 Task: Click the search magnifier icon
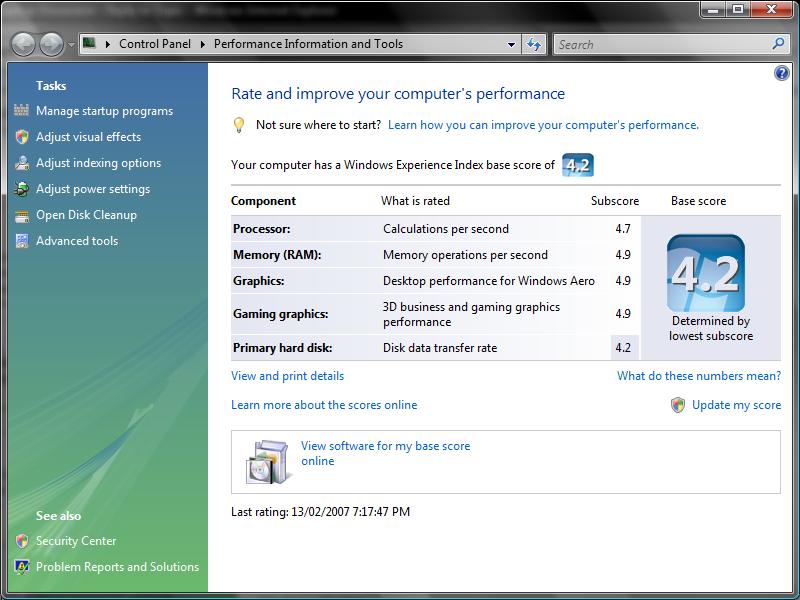click(778, 44)
